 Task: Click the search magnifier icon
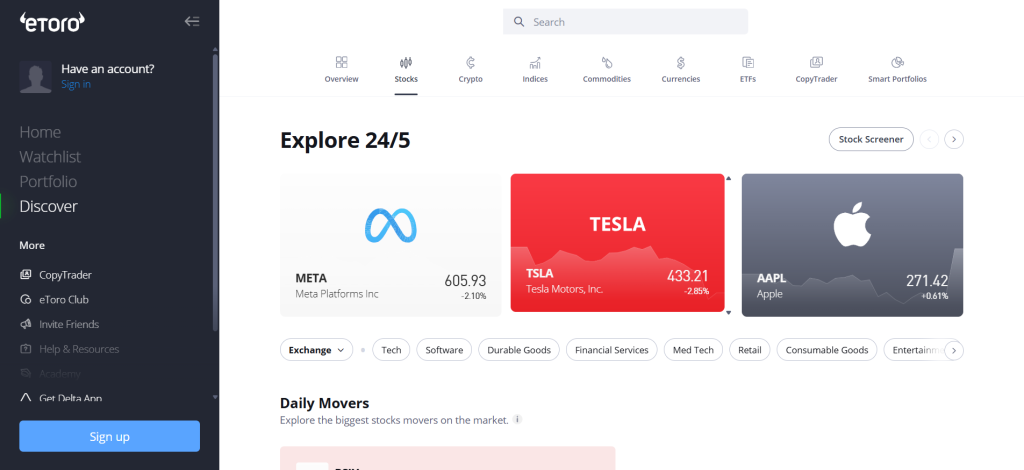[519, 22]
